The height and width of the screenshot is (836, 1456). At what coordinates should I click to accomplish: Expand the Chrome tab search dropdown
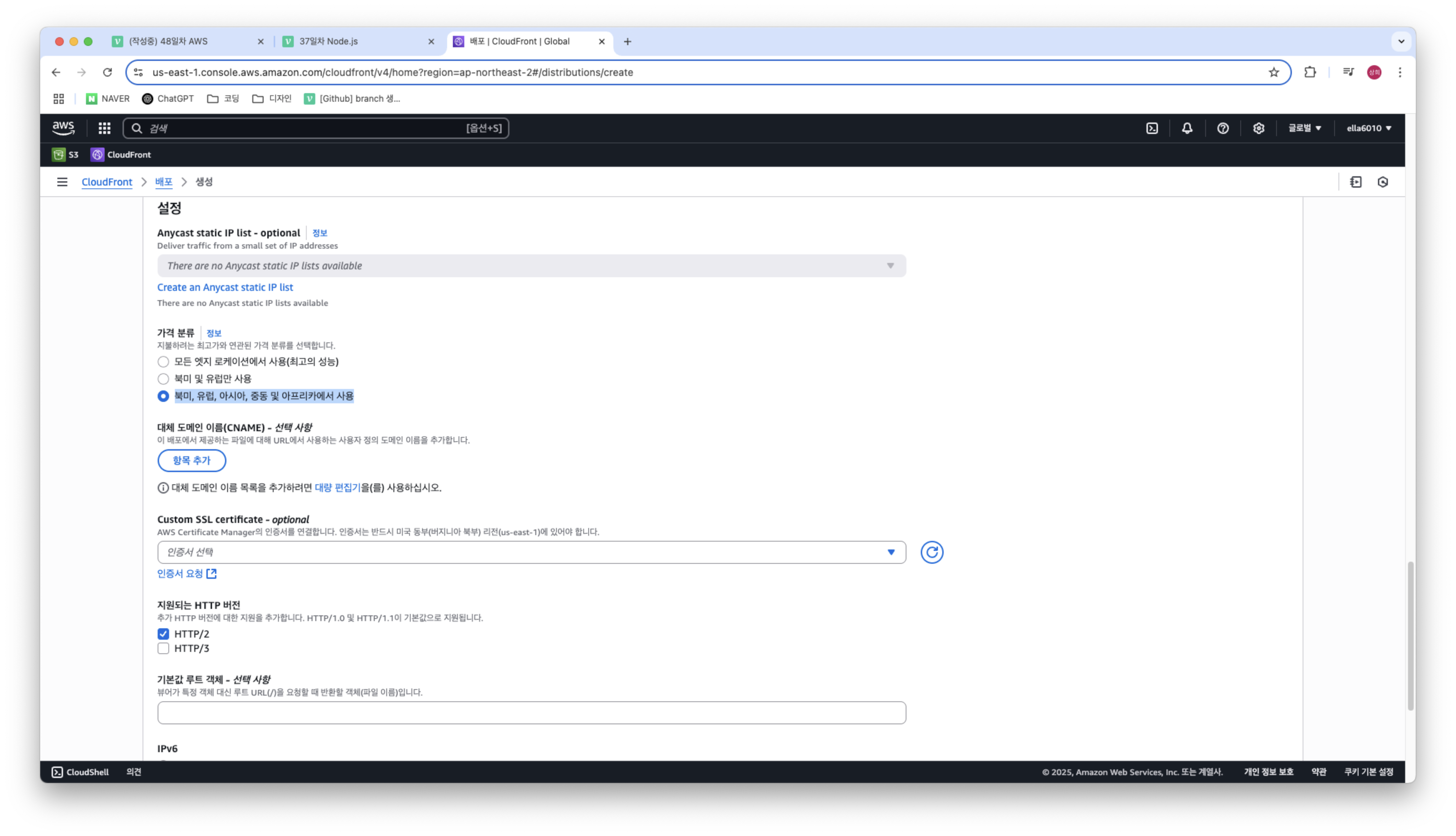click(1401, 41)
